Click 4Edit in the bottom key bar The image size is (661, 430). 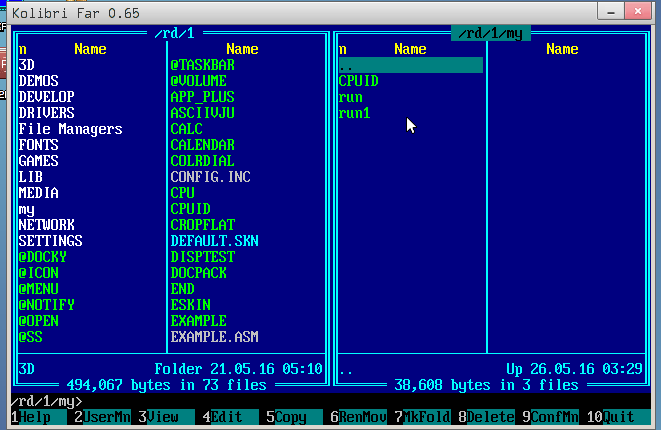[x=225, y=418]
